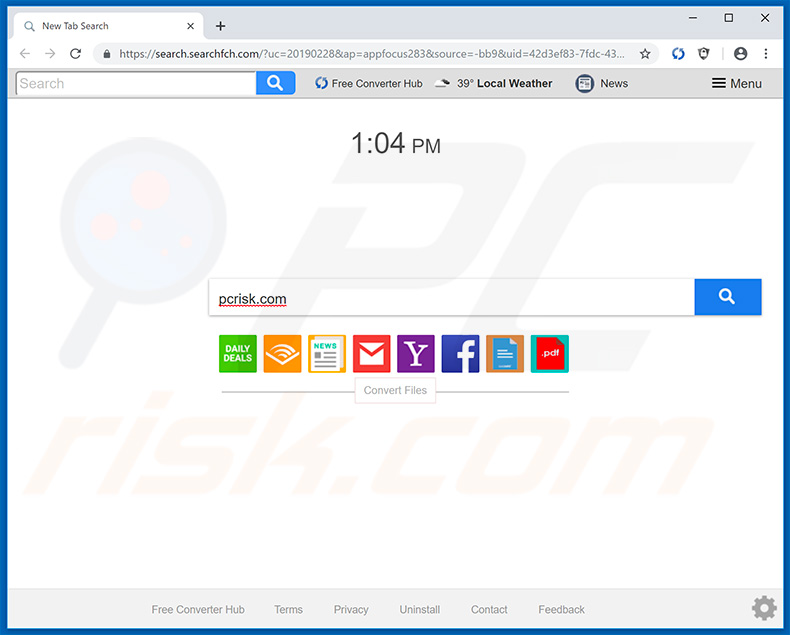Image resolution: width=790 pixels, height=635 pixels.
Task: Close the New Tab Search tab
Action: (190, 26)
